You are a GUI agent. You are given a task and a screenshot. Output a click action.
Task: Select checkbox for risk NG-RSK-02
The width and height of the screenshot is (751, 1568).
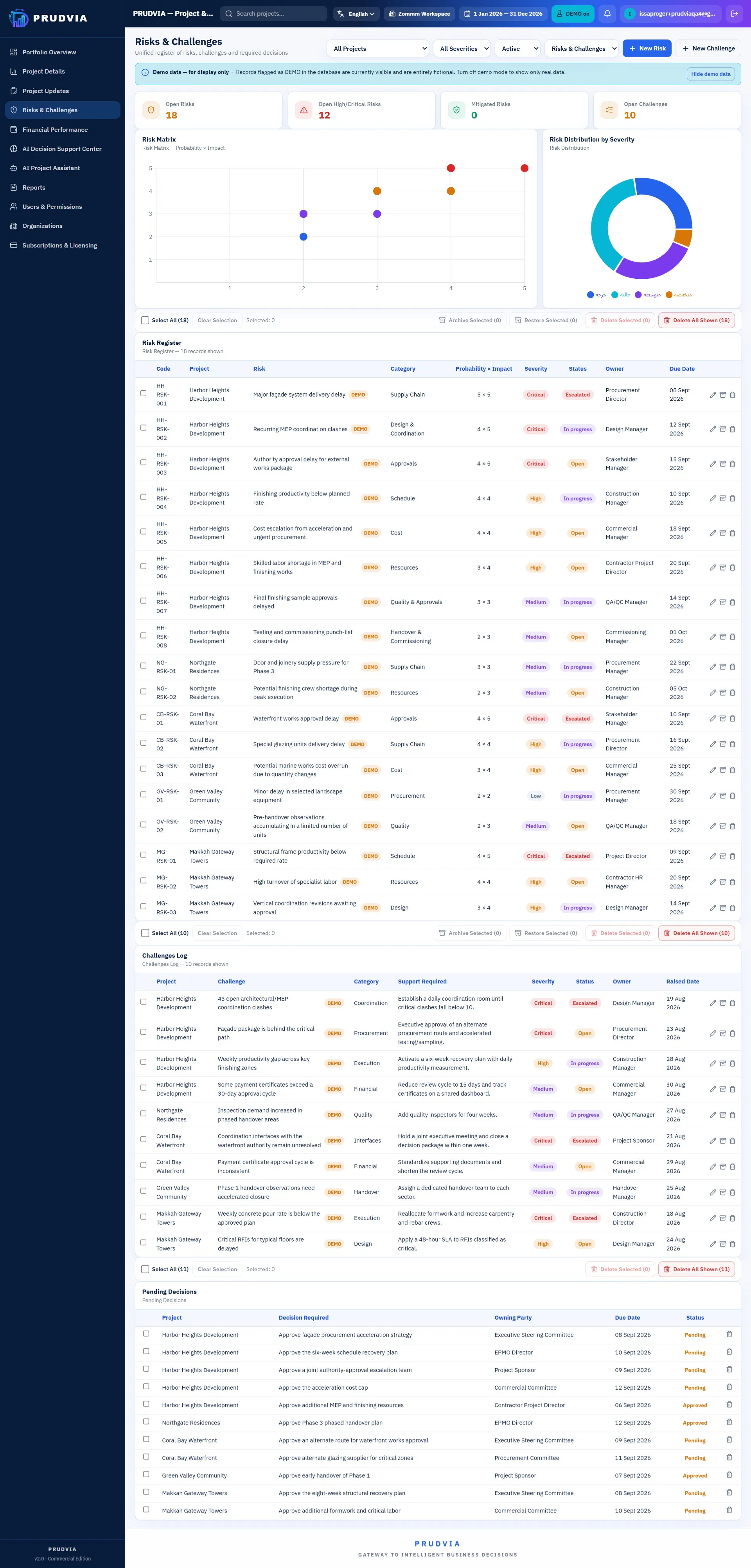(144, 691)
